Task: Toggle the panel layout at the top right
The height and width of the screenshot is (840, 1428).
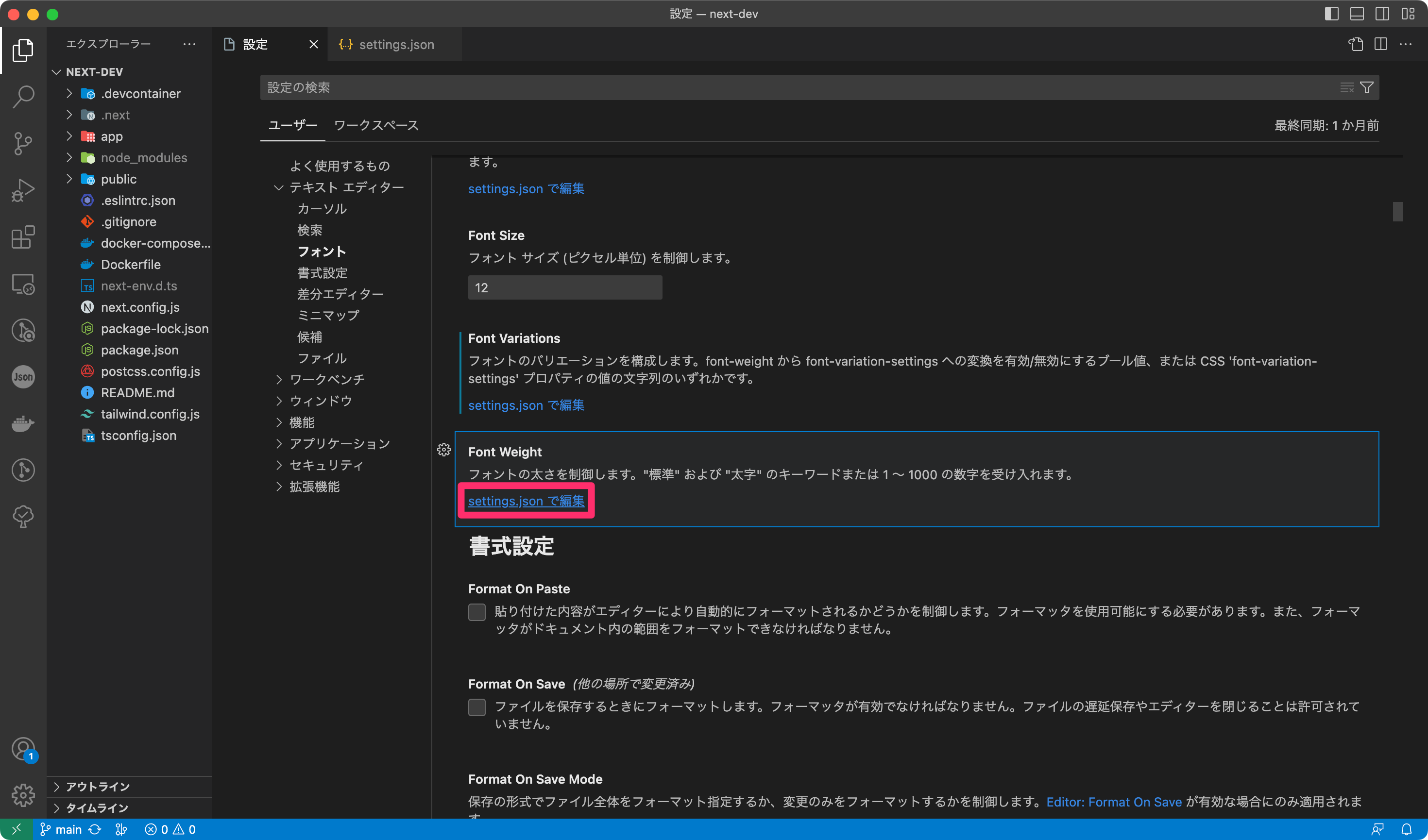Action: click(1357, 14)
